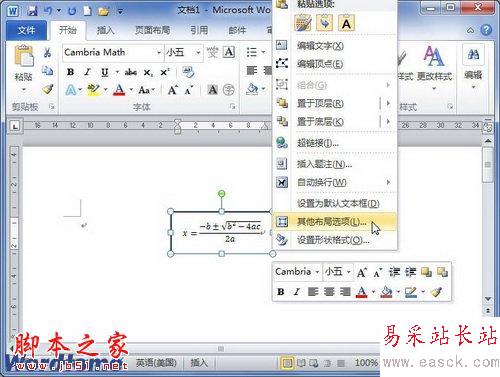Toggle Italic in the ribbon font group

coord(87,72)
